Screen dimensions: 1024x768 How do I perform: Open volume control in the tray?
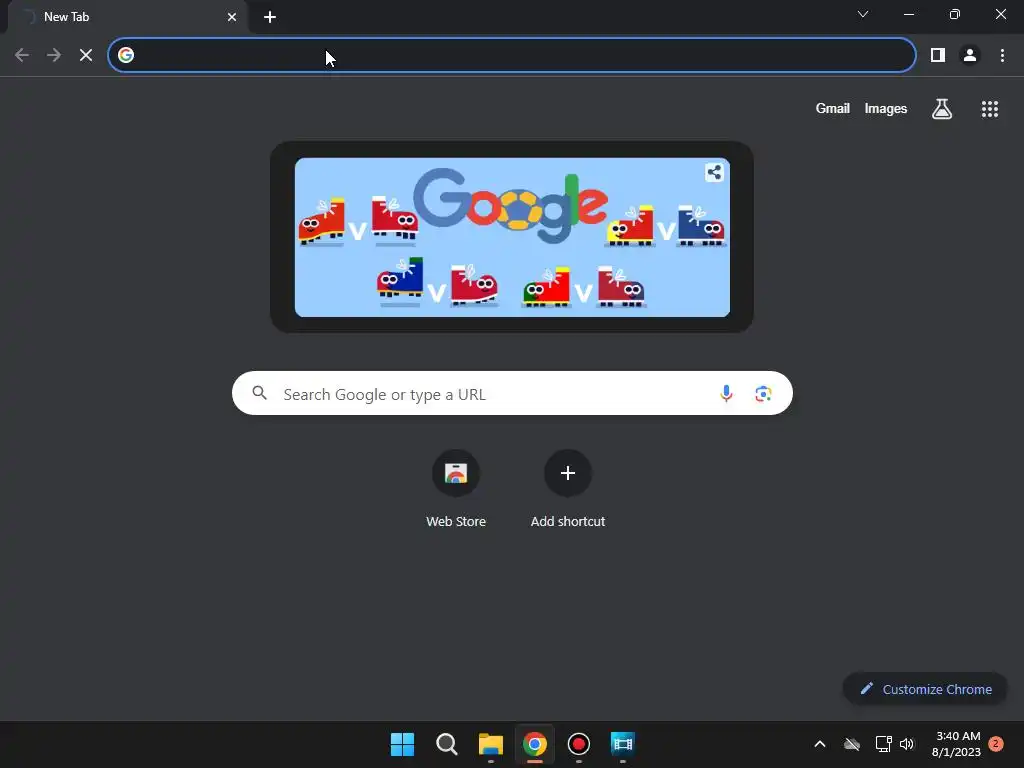(x=907, y=744)
